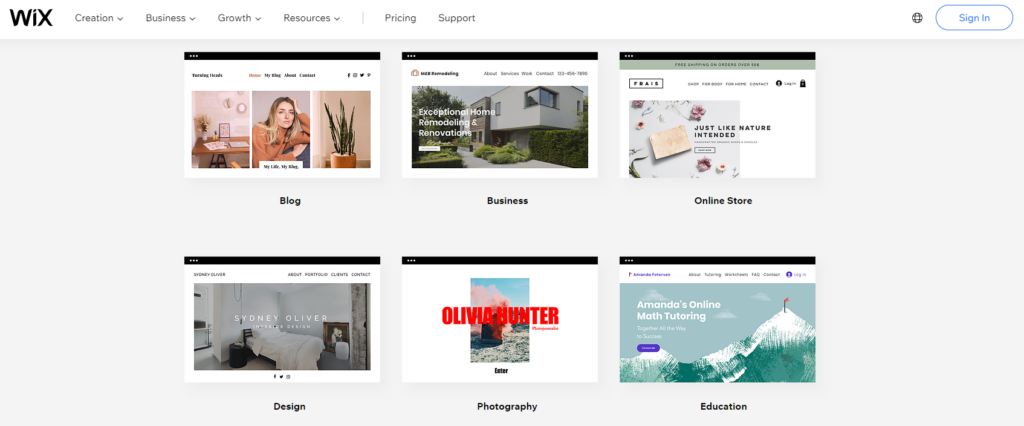Expand the Creation dropdown menu

(99, 18)
